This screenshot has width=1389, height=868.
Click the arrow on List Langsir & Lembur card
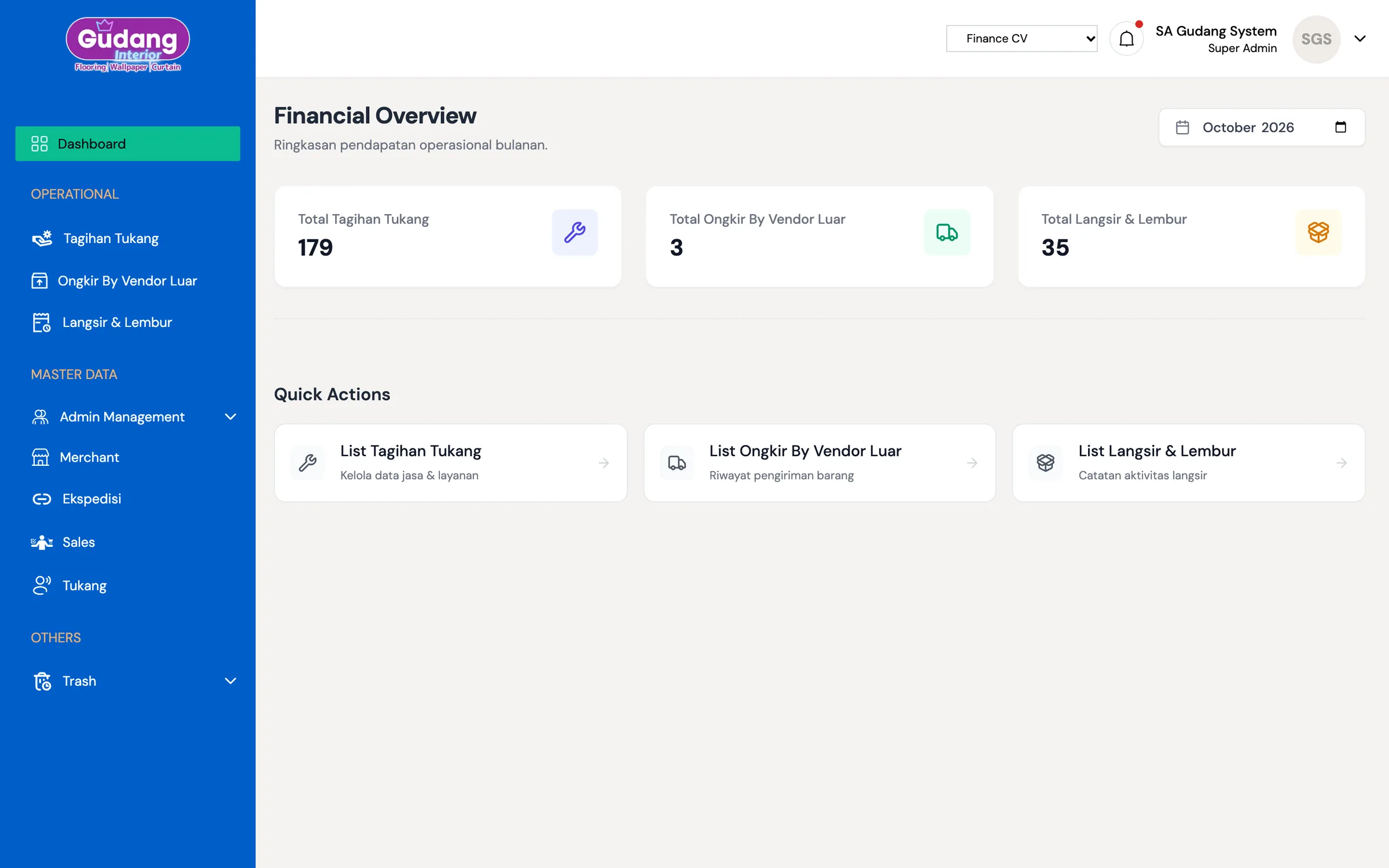(1342, 463)
